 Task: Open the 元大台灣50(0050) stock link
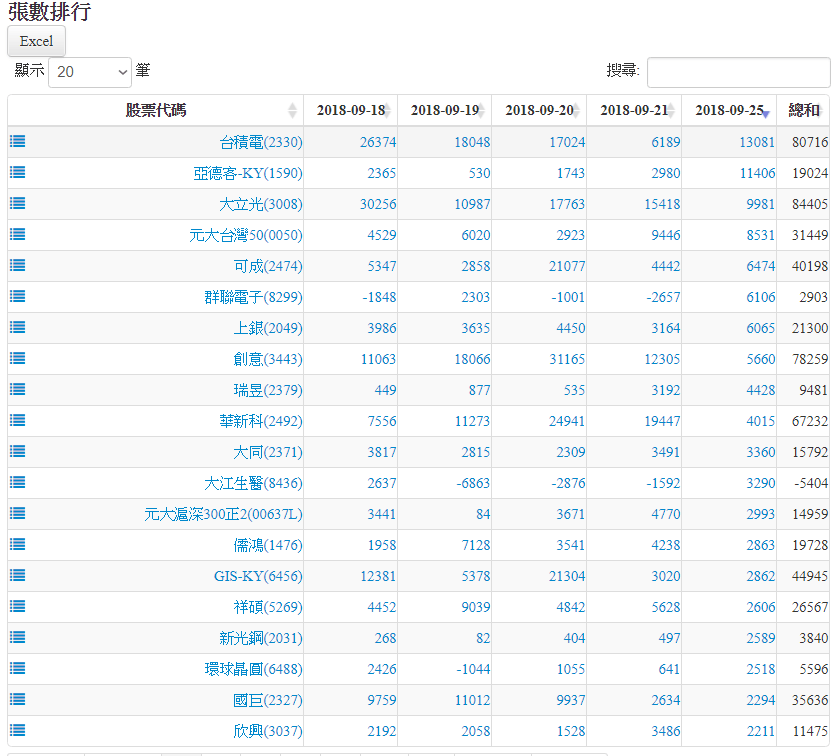tap(245, 235)
